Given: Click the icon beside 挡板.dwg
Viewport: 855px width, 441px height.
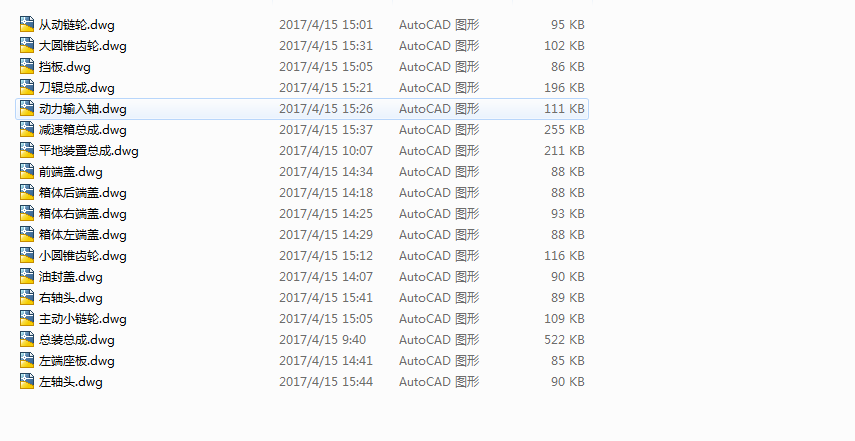Looking at the screenshot, I should 27,66.
